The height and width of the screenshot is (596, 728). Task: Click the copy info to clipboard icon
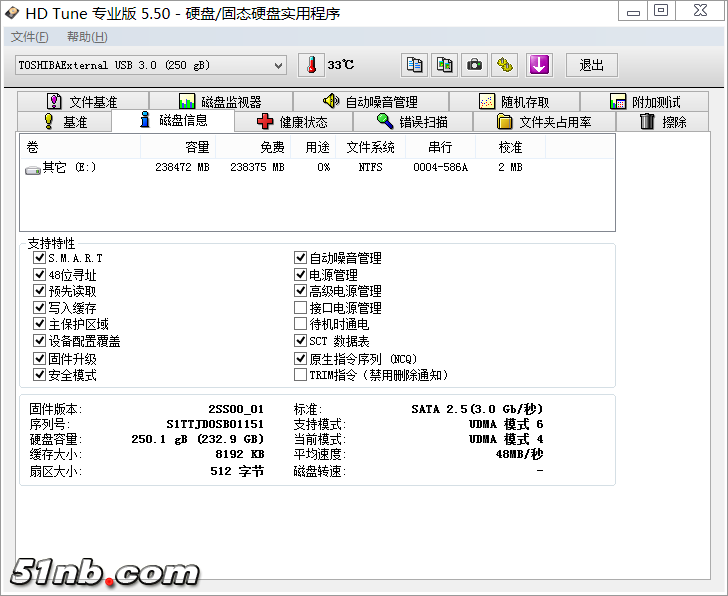tap(414, 65)
